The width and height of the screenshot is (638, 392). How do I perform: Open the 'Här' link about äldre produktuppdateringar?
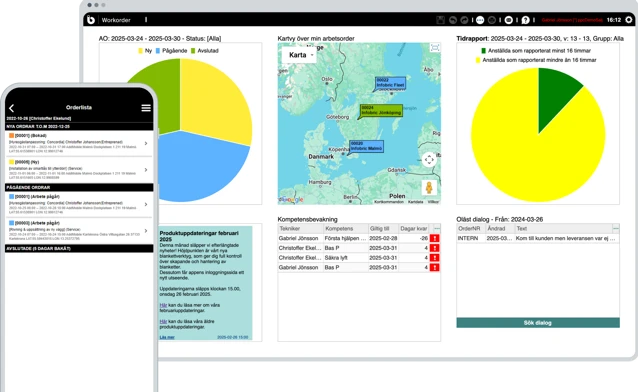point(163,321)
